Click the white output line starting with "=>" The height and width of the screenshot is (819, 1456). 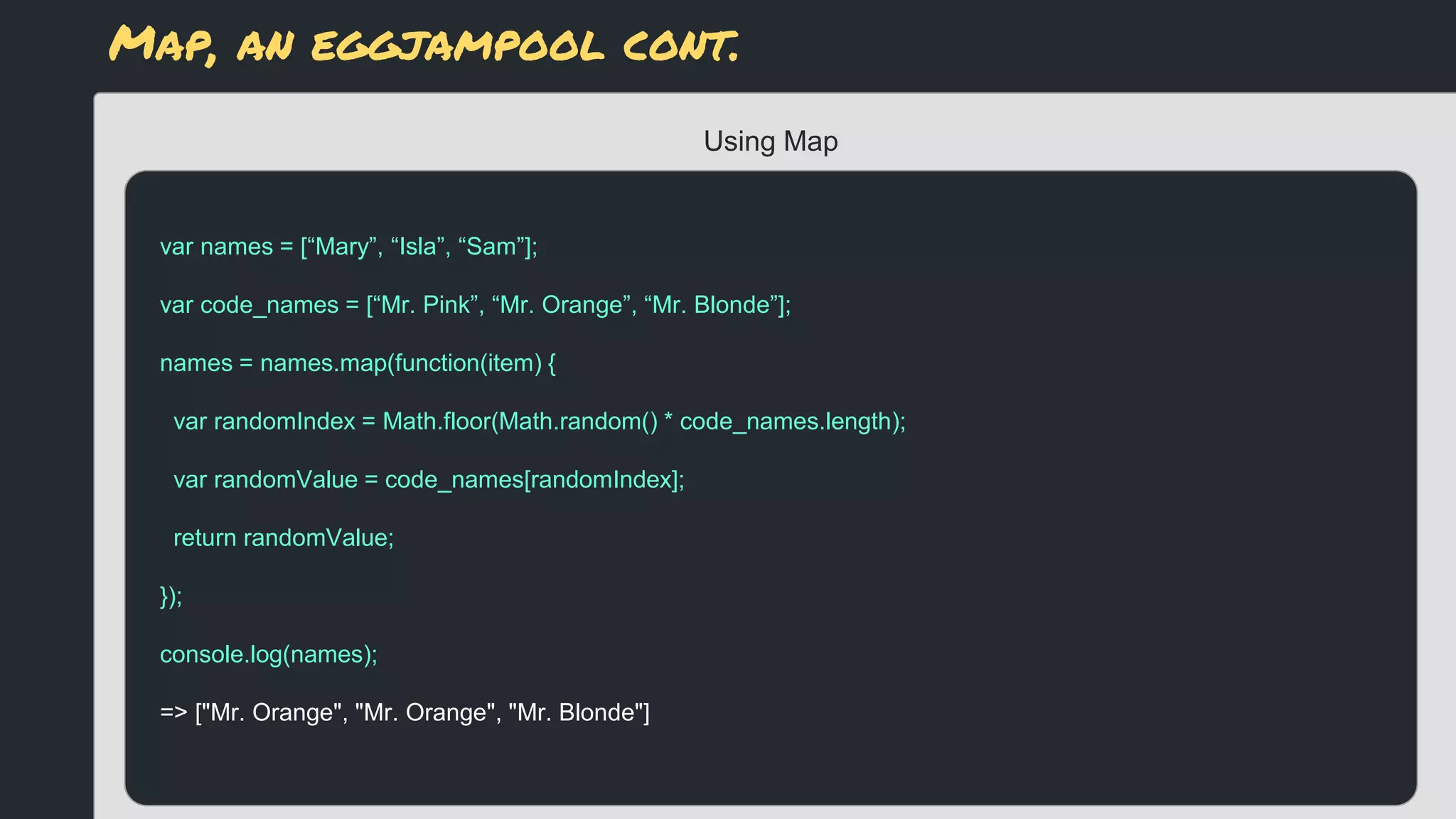(x=405, y=712)
